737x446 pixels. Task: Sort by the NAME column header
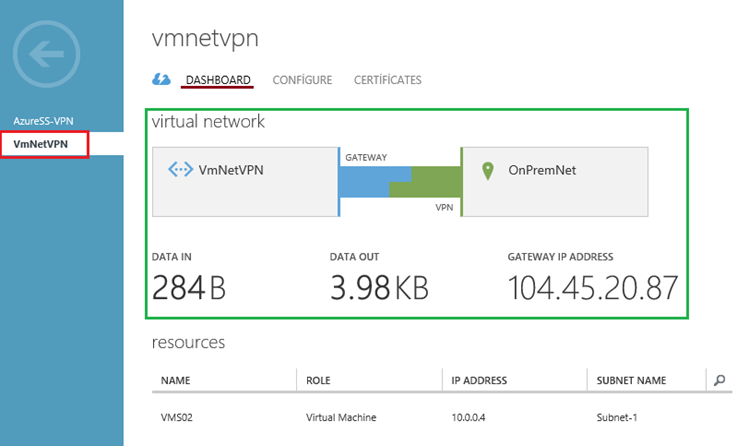click(x=175, y=380)
